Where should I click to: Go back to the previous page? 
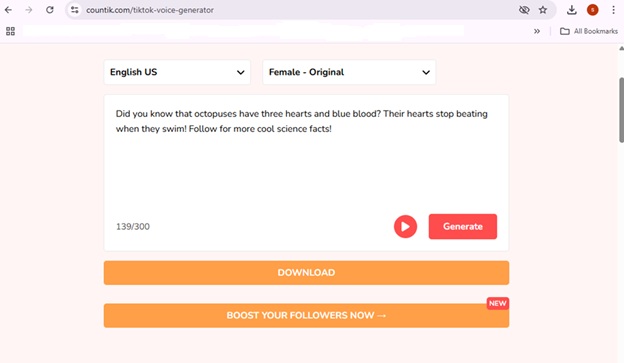click(8, 10)
